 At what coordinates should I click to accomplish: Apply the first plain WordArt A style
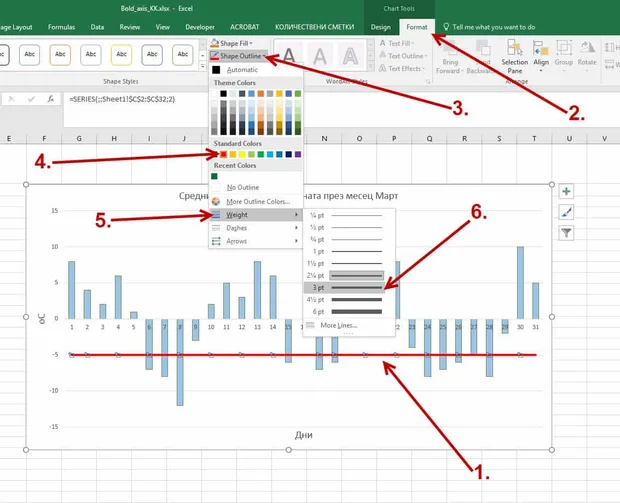click(x=289, y=55)
